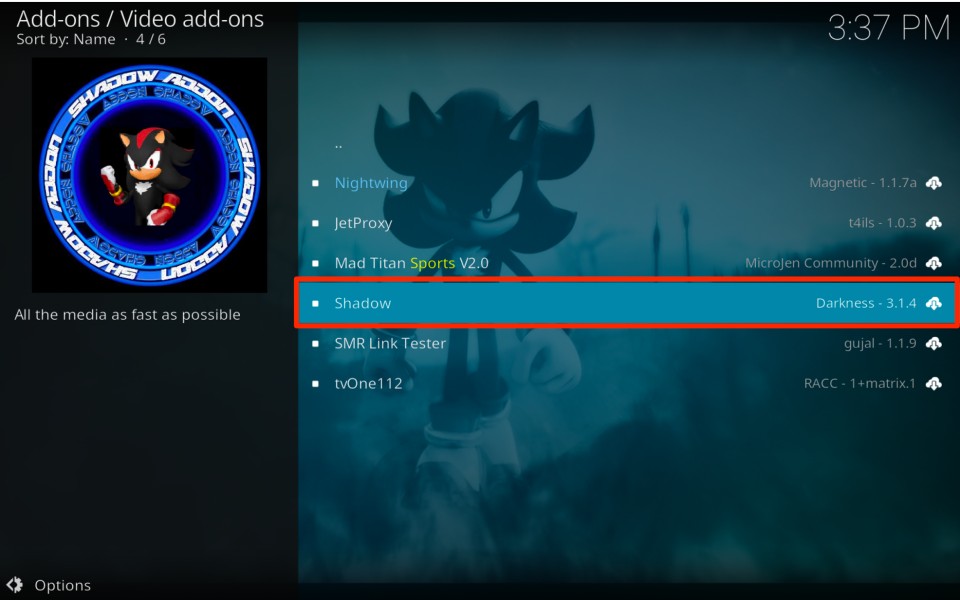Click 'RACC - 1+matrix.1' version text
This screenshot has height=600, width=960.
coord(860,383)
